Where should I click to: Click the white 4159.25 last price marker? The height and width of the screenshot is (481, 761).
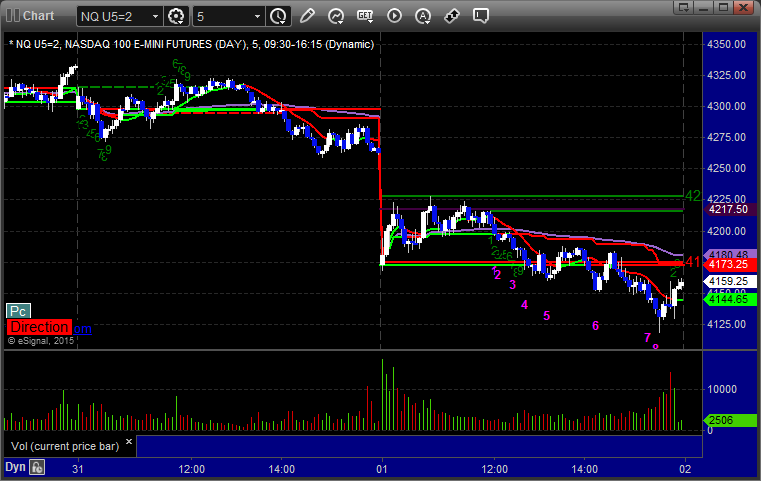pyautogui.click(x=728, y=281)
